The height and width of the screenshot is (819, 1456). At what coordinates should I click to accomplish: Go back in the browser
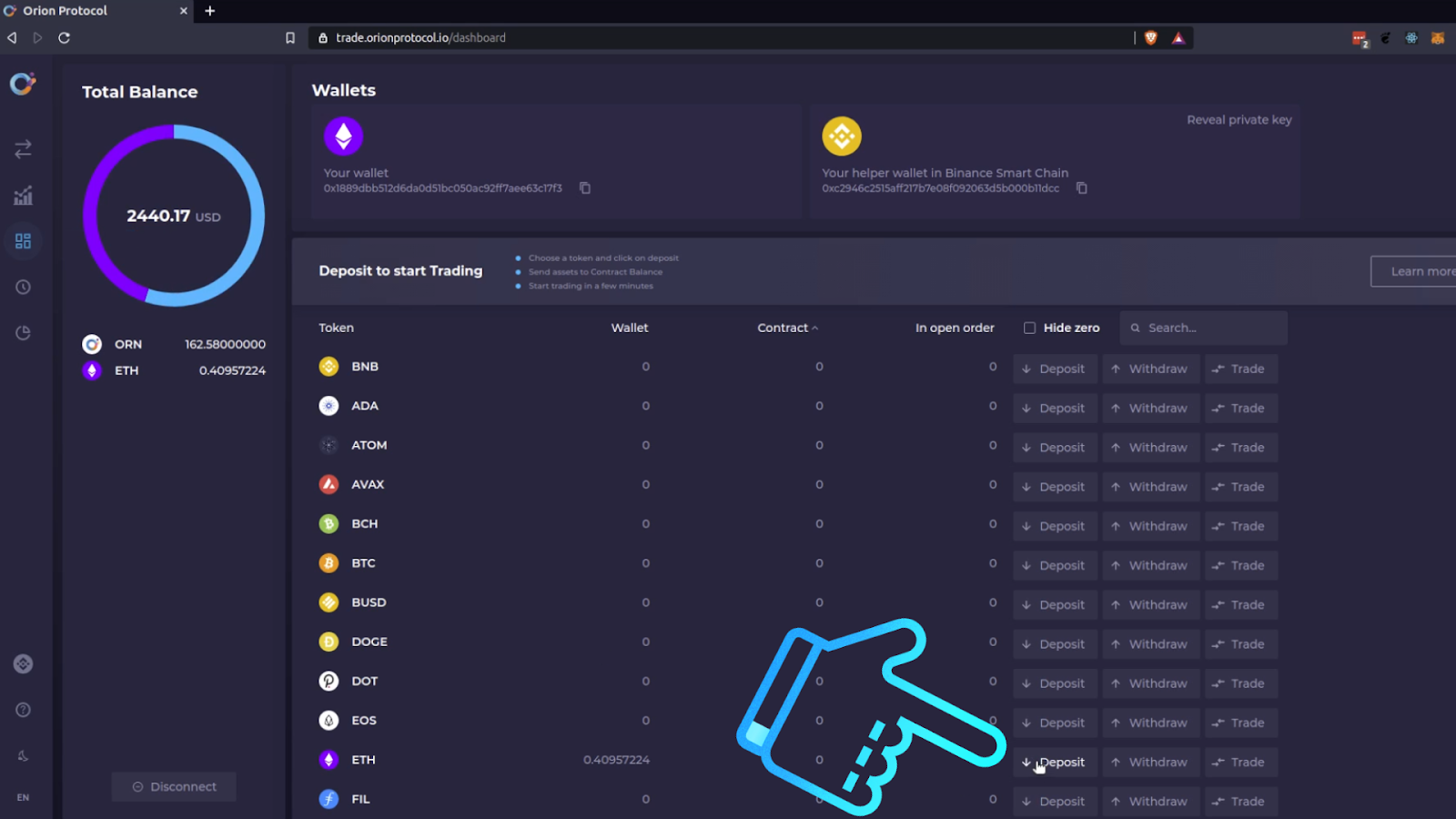click(12, 37)
